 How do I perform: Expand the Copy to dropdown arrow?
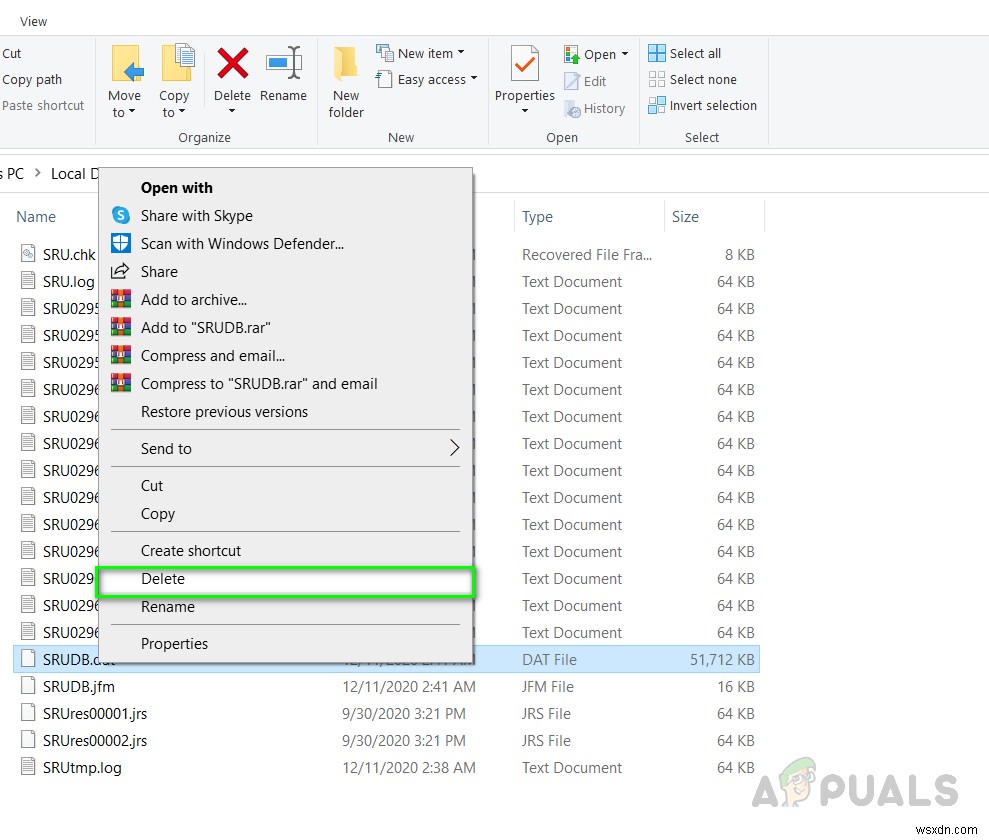182,112
